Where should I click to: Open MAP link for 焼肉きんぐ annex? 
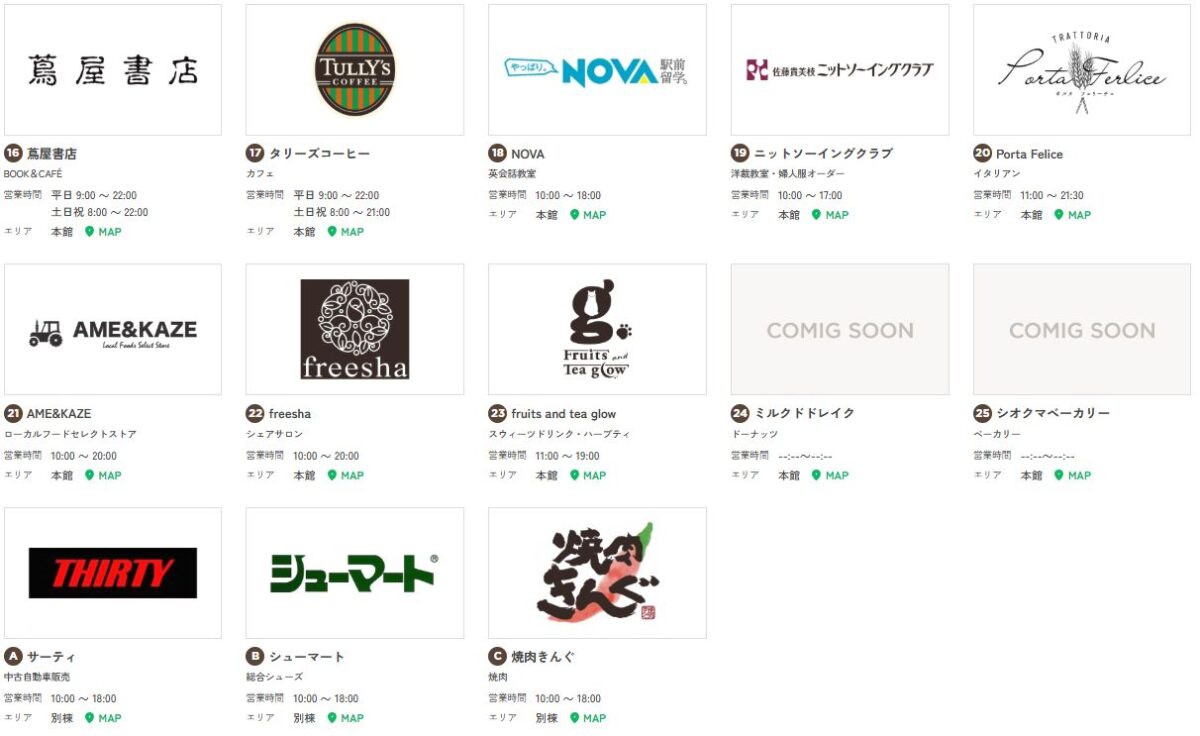tap(588, 718)
